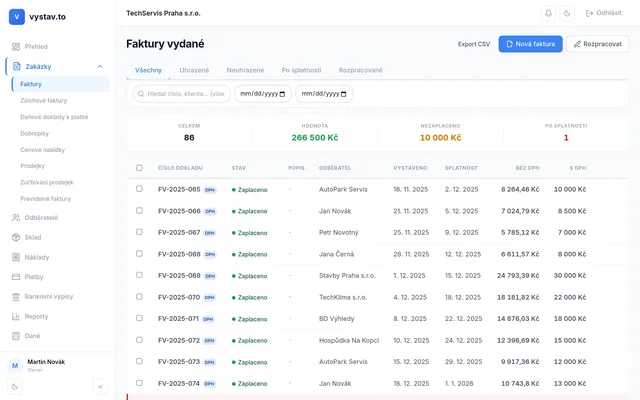Toggle dark mode moon icon in header
The height and width of the screenshot is (400, 640).
567,13
